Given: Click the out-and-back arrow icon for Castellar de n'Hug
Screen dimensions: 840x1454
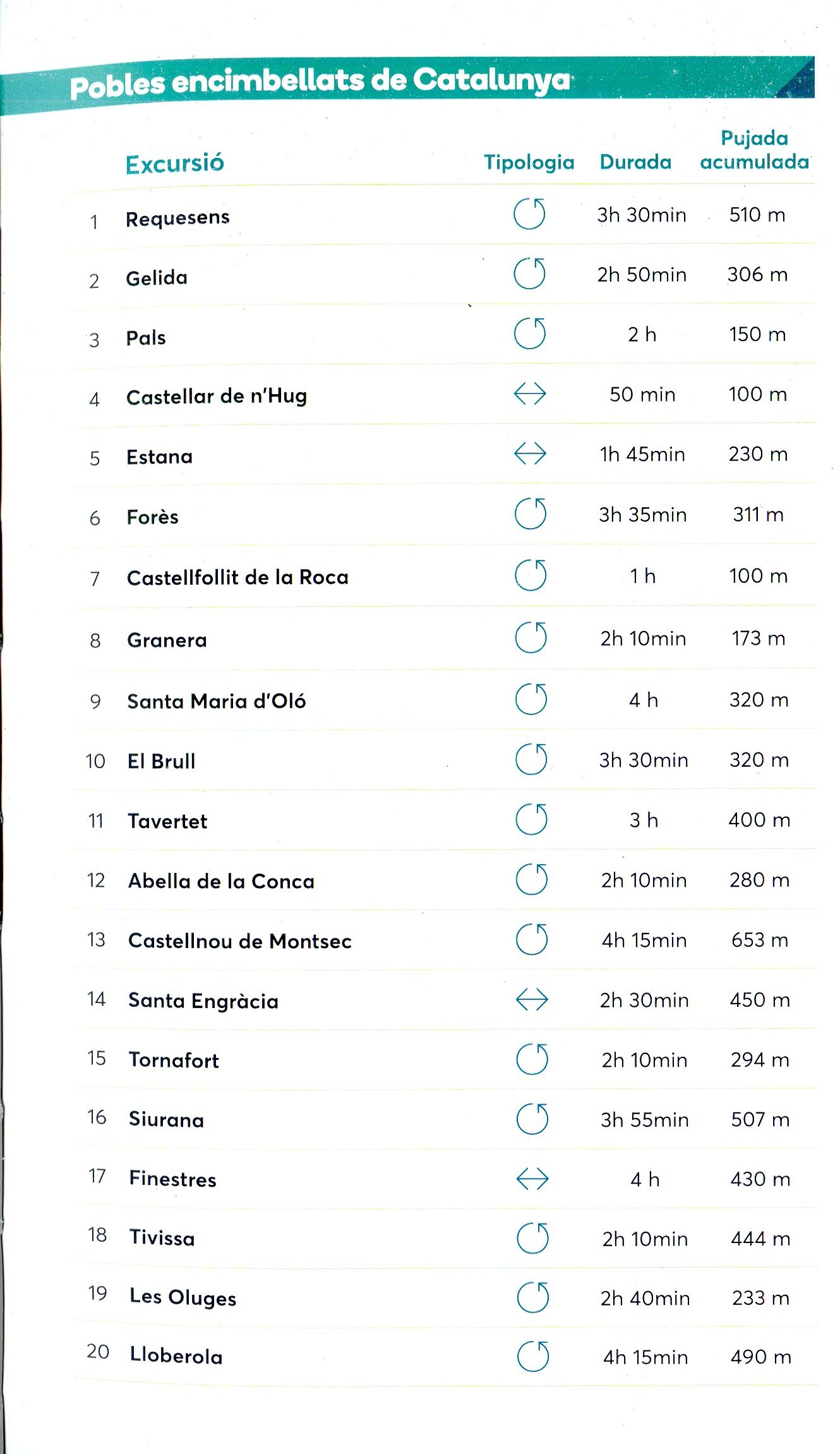Looking at the screenshot, I should tap(530, 394).
